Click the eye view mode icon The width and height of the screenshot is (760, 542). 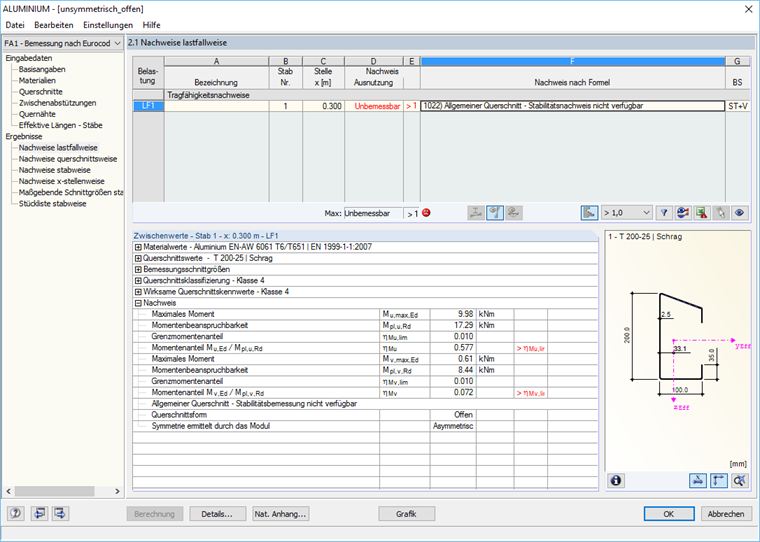[740, 213]
